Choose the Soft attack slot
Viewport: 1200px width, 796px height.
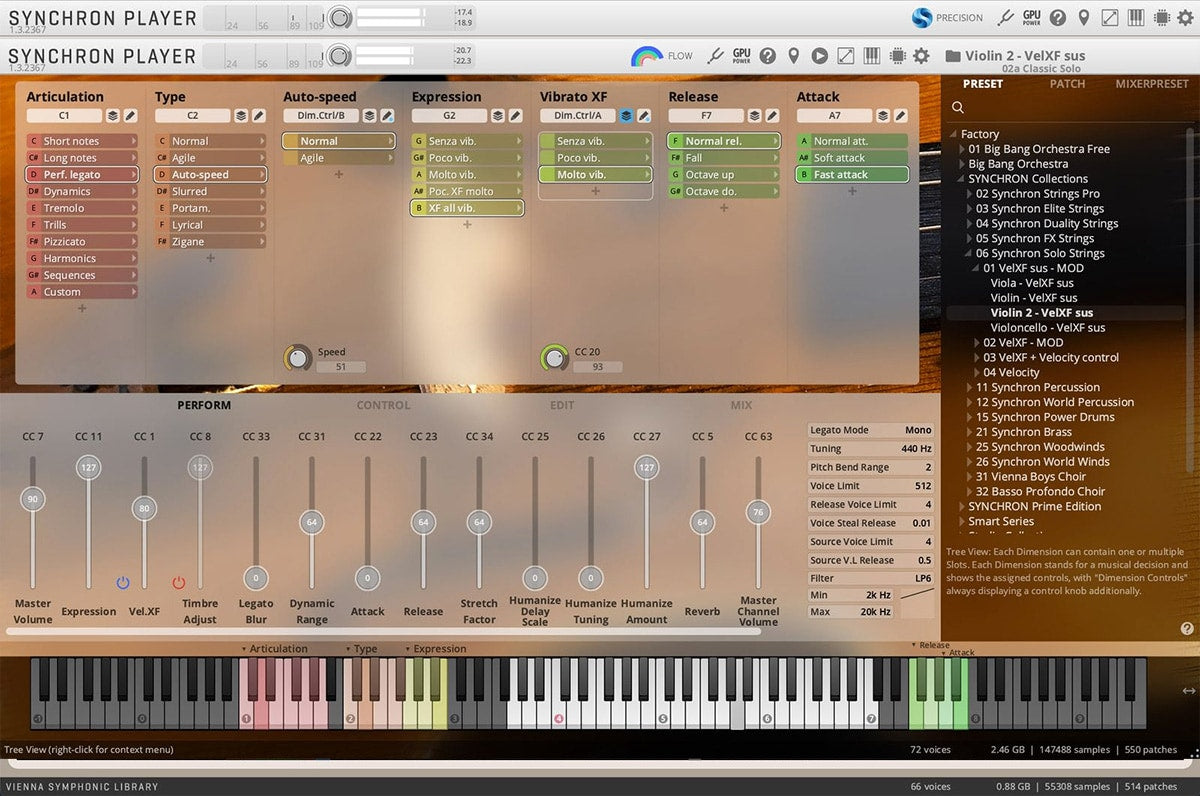852,158
